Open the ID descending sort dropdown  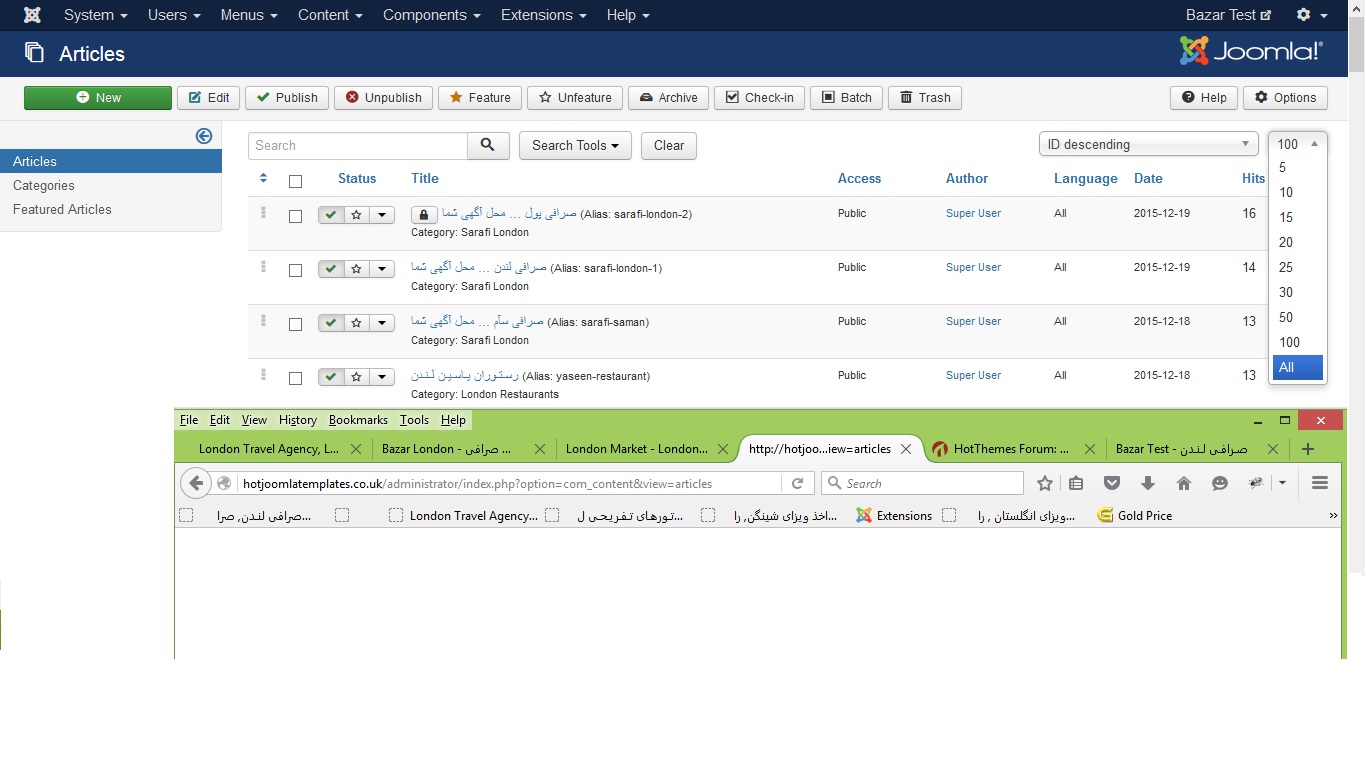[1148, 144]
